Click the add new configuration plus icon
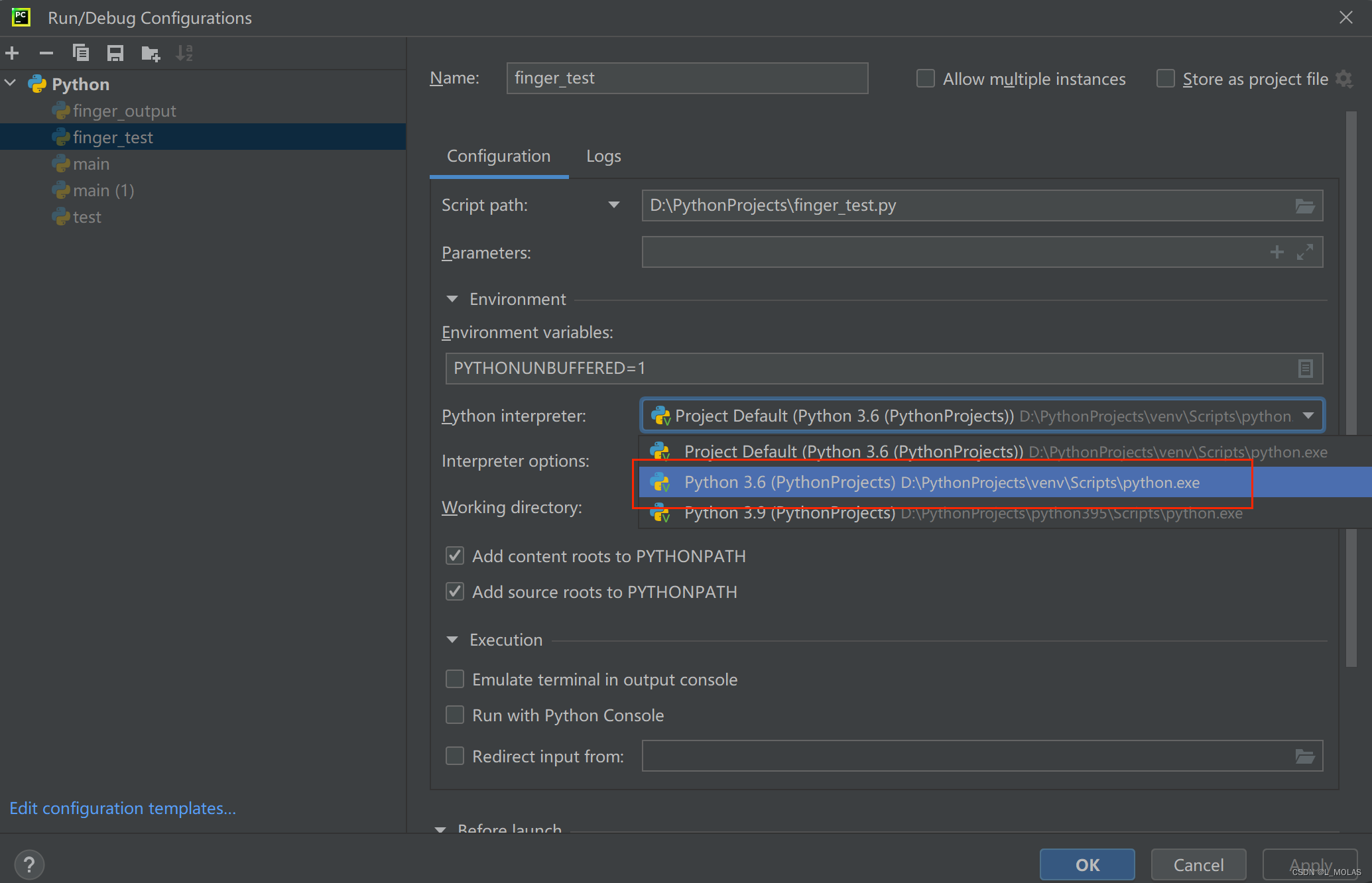 [x=13, y=53]
